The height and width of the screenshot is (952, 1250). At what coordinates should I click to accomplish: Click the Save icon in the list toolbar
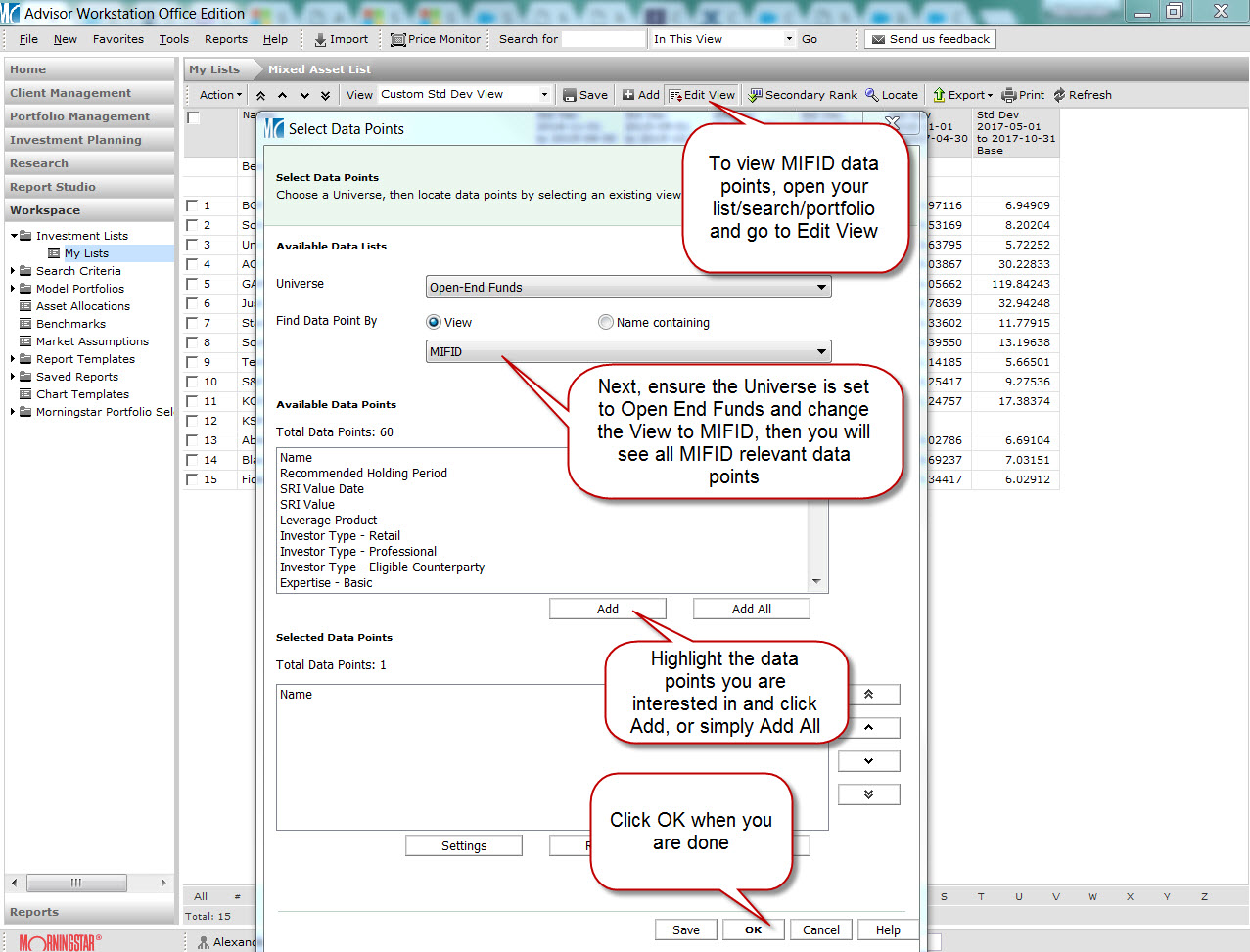coord(570,95)
